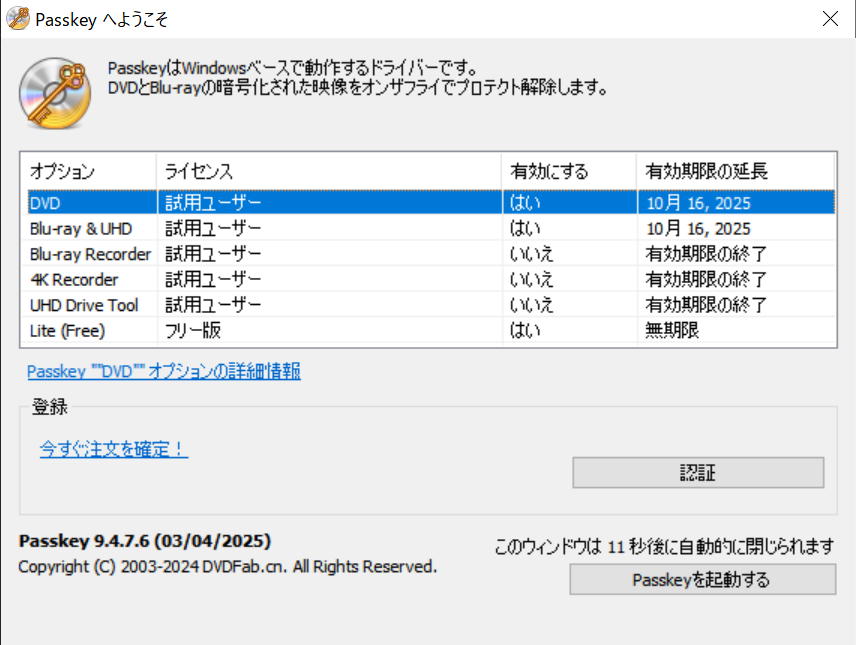Open the 今すぐ注文を確定！ link

tap(114, 449)
